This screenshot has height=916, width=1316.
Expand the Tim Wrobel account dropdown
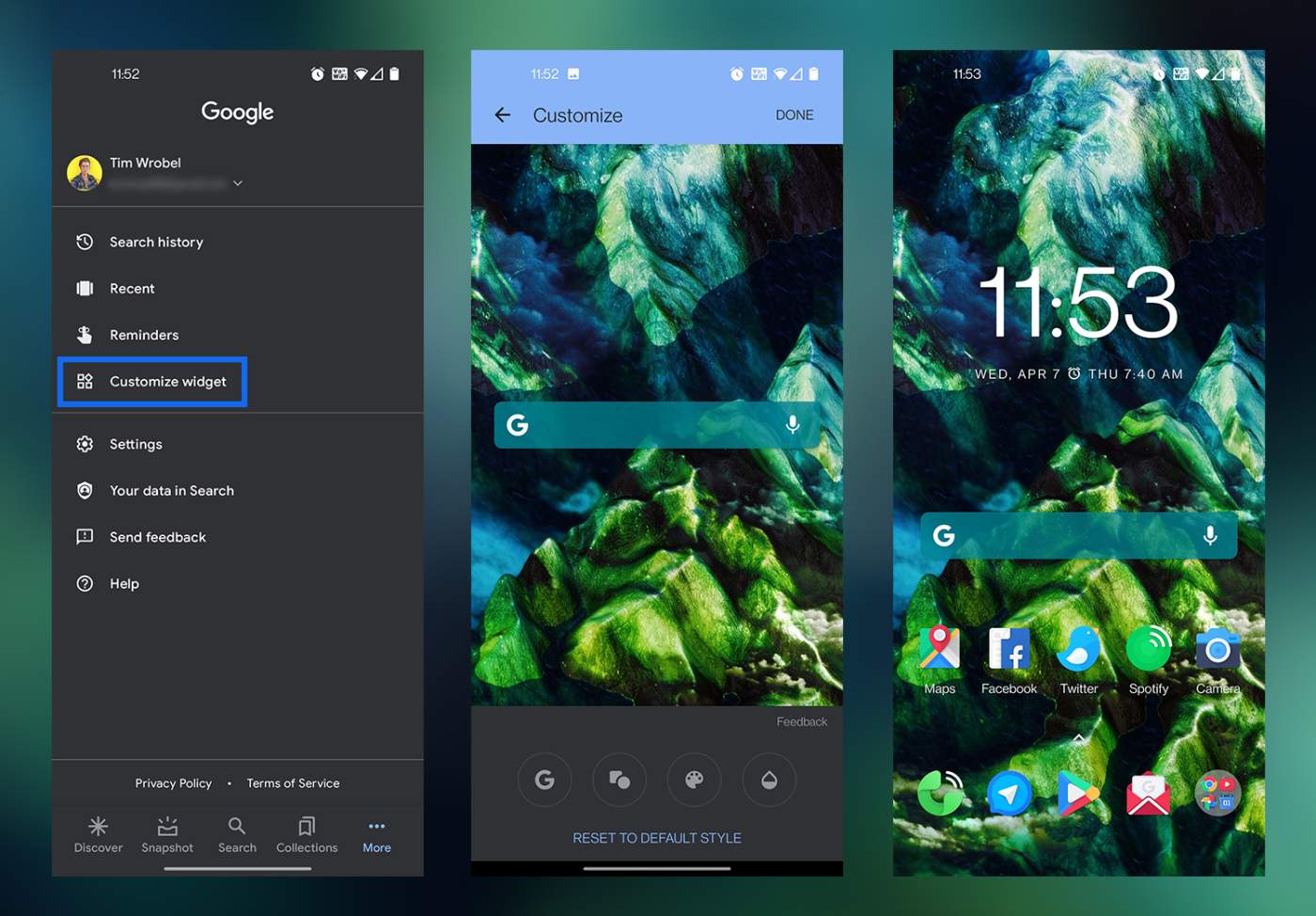[x=238, y=183]
